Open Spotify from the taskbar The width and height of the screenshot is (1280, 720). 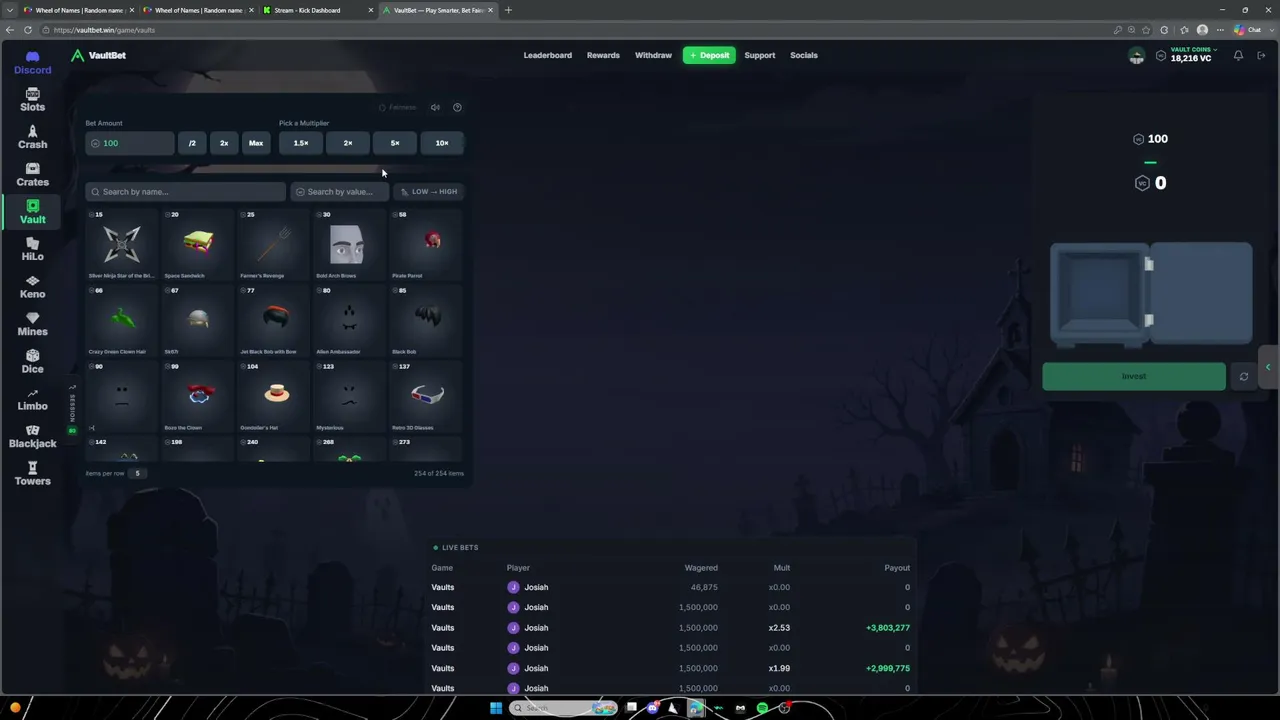coord(762,708)
